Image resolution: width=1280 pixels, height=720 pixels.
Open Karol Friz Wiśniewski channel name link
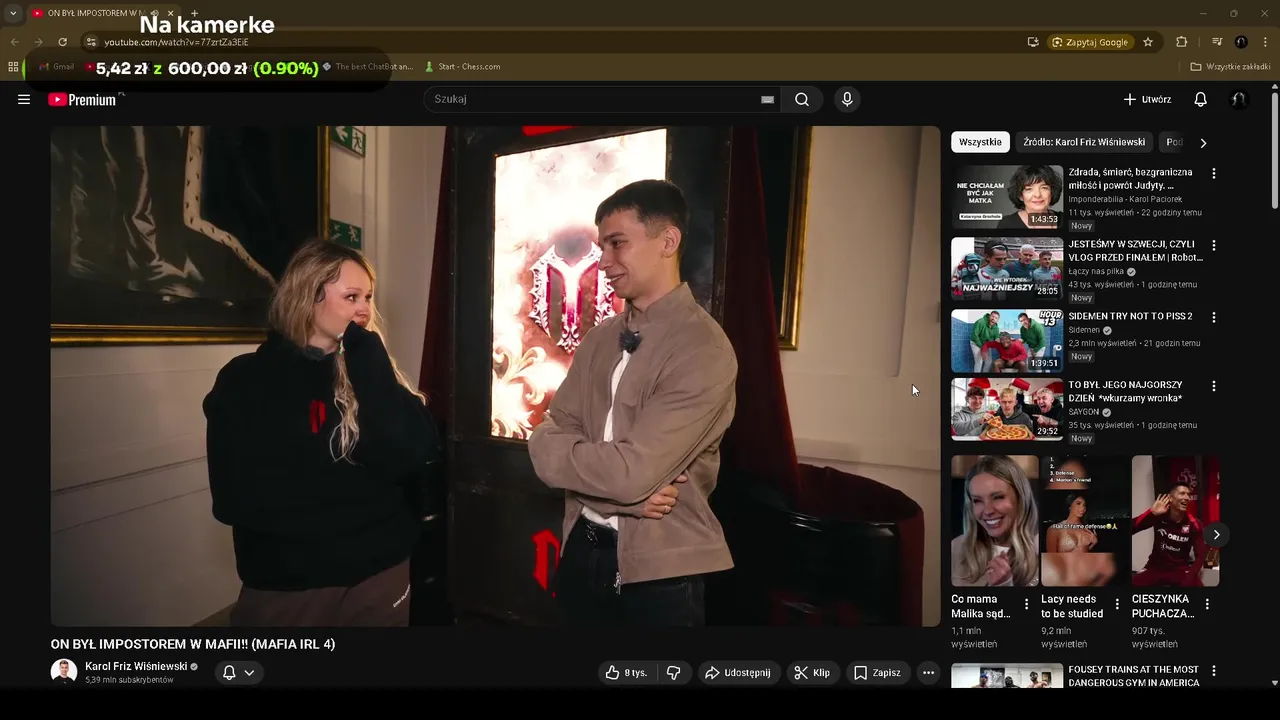pyautogui.click(x=136, y=666)
